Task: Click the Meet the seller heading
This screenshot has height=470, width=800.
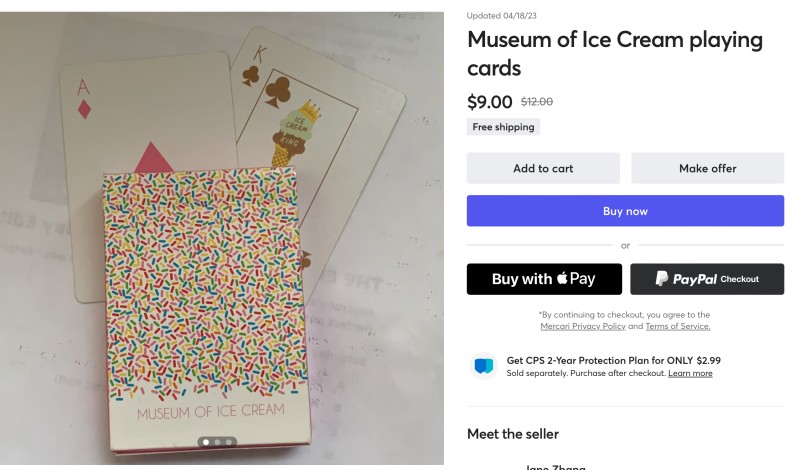Action: [512, 434]
